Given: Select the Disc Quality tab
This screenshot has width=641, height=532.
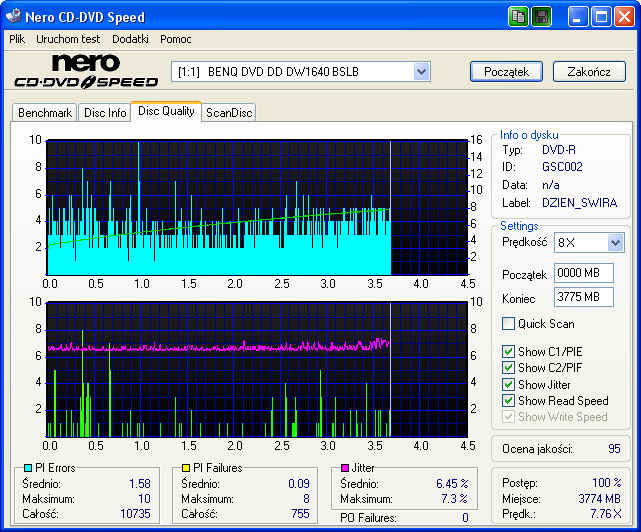Looking at the screenshot, I should tap(166, 111).
